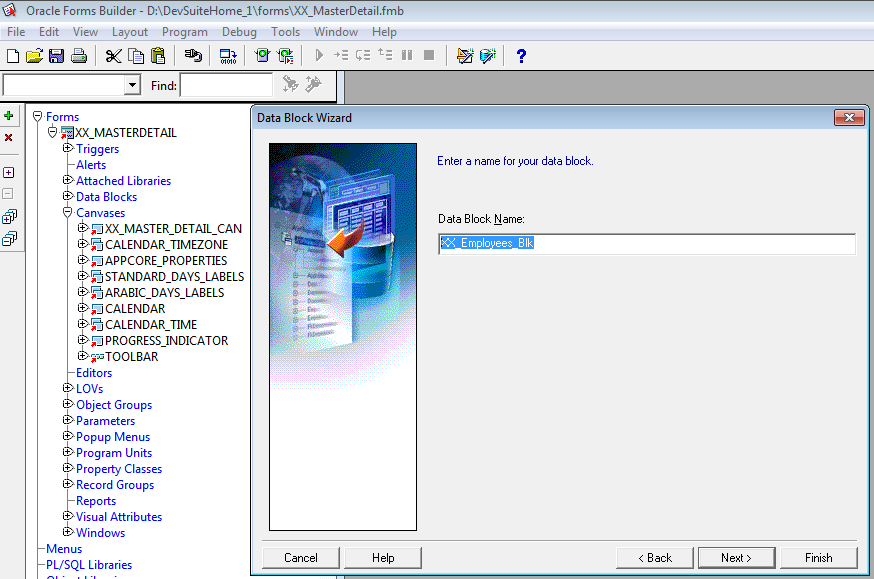Click the Stop debug icon
The height and width of the screenshot is (579, 874).
(x=429, y=55)
